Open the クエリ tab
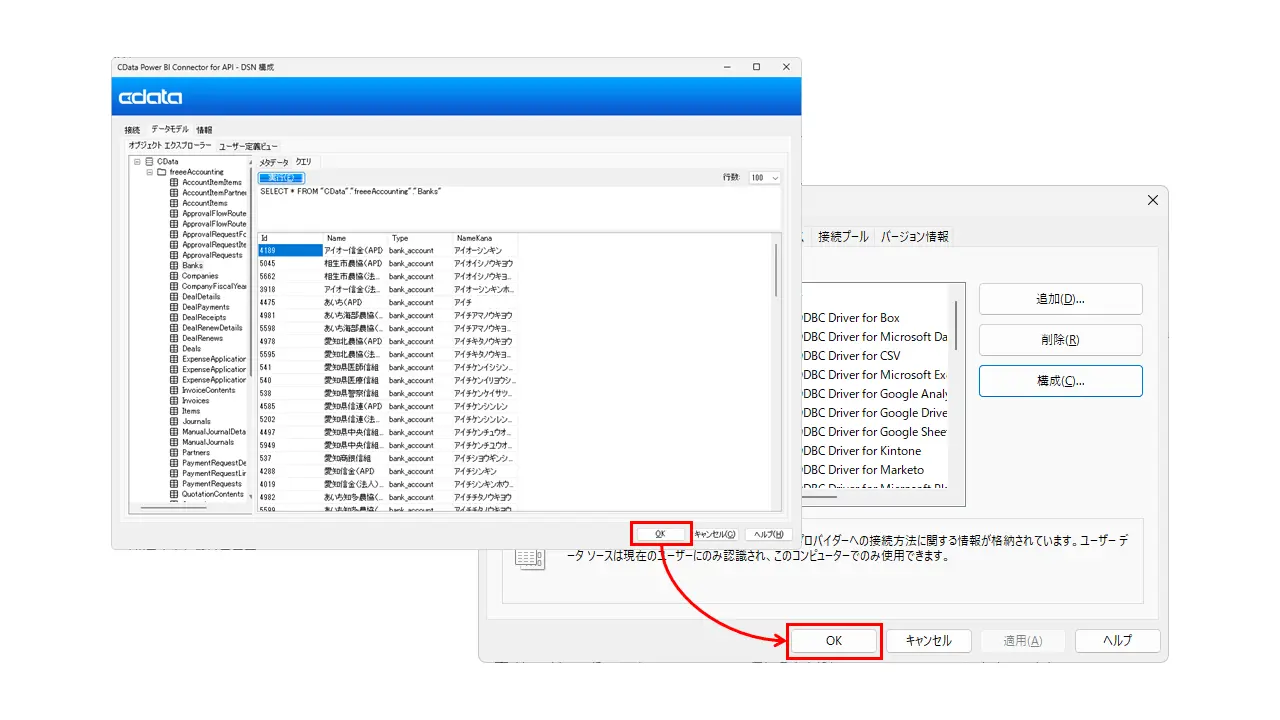1280x720 pixels. click(303, 162)
